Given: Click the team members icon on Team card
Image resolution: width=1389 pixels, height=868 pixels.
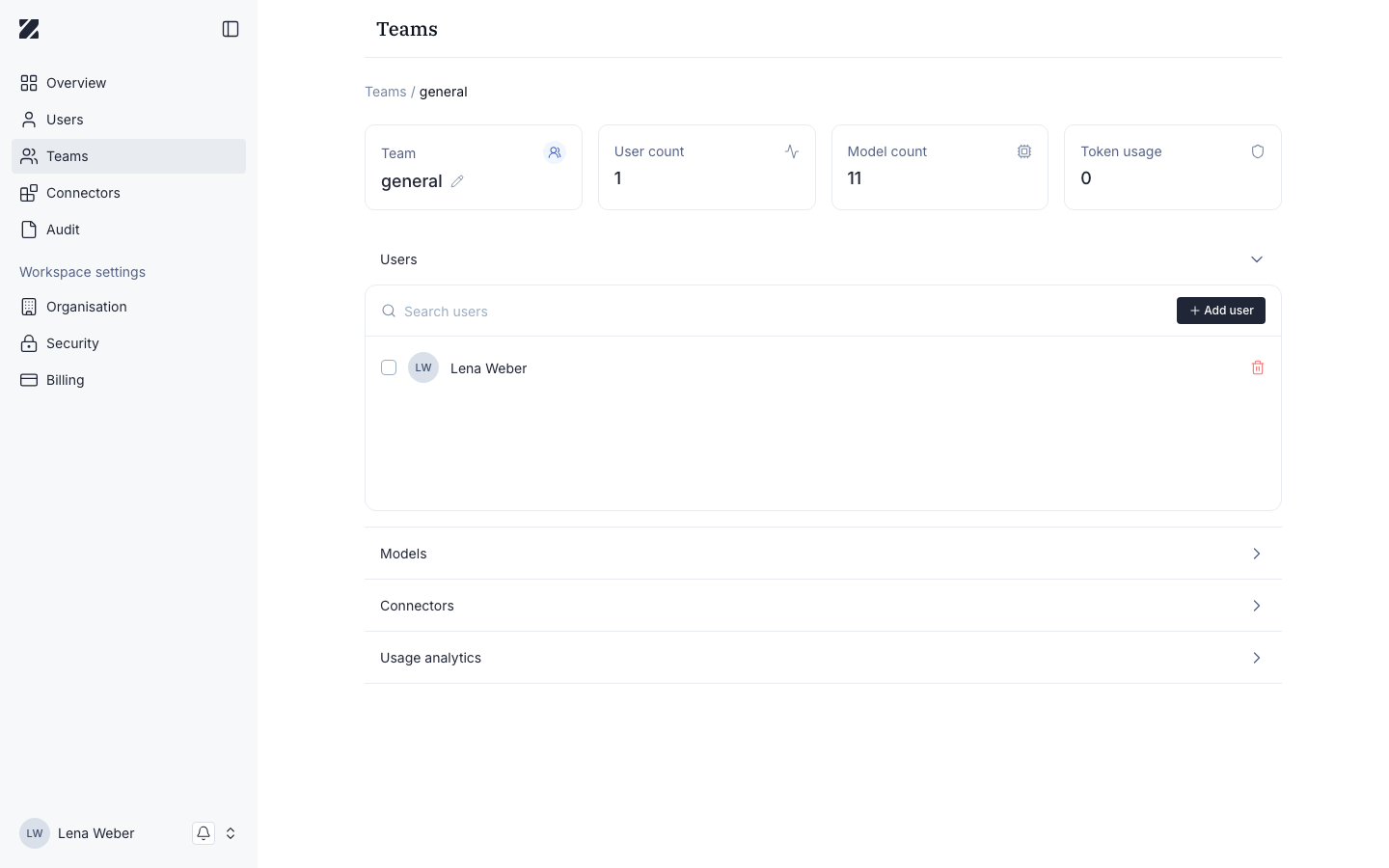Looking at the screenshot, I should (x=555, y=152).
